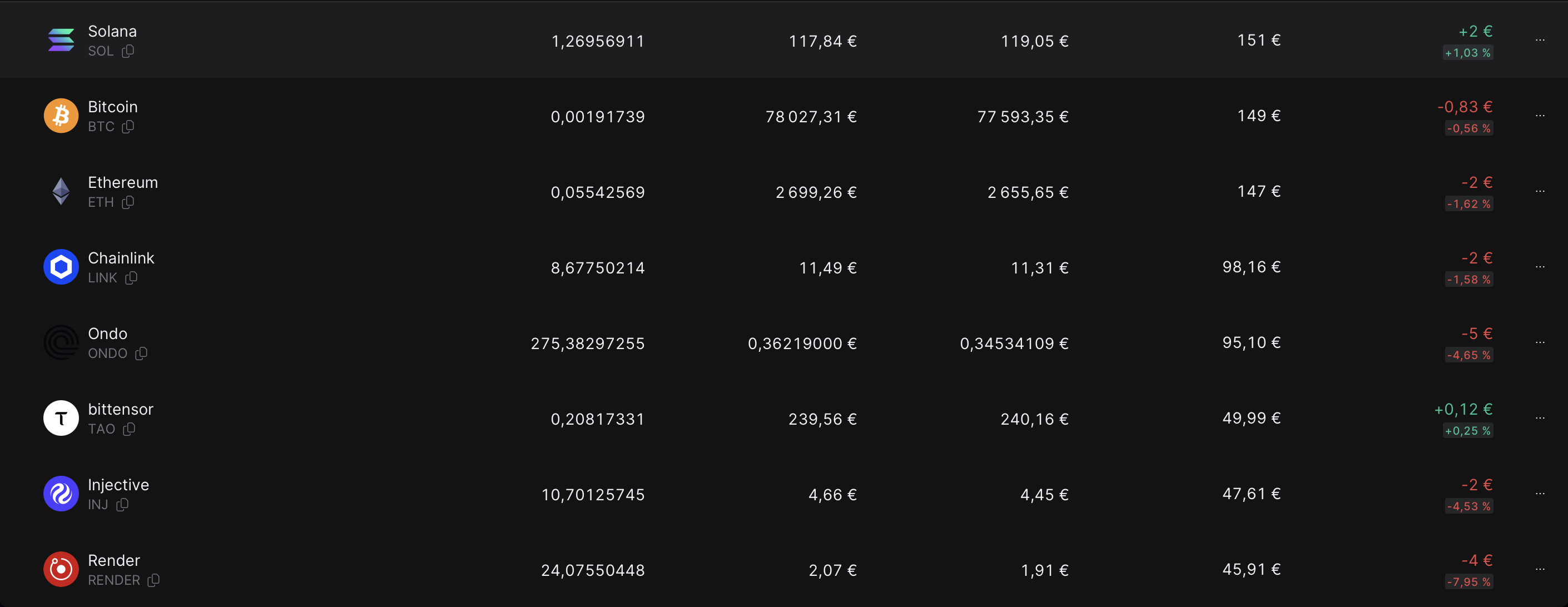
Task: Show more actions for bittensor row
Action: (1540, 418)
